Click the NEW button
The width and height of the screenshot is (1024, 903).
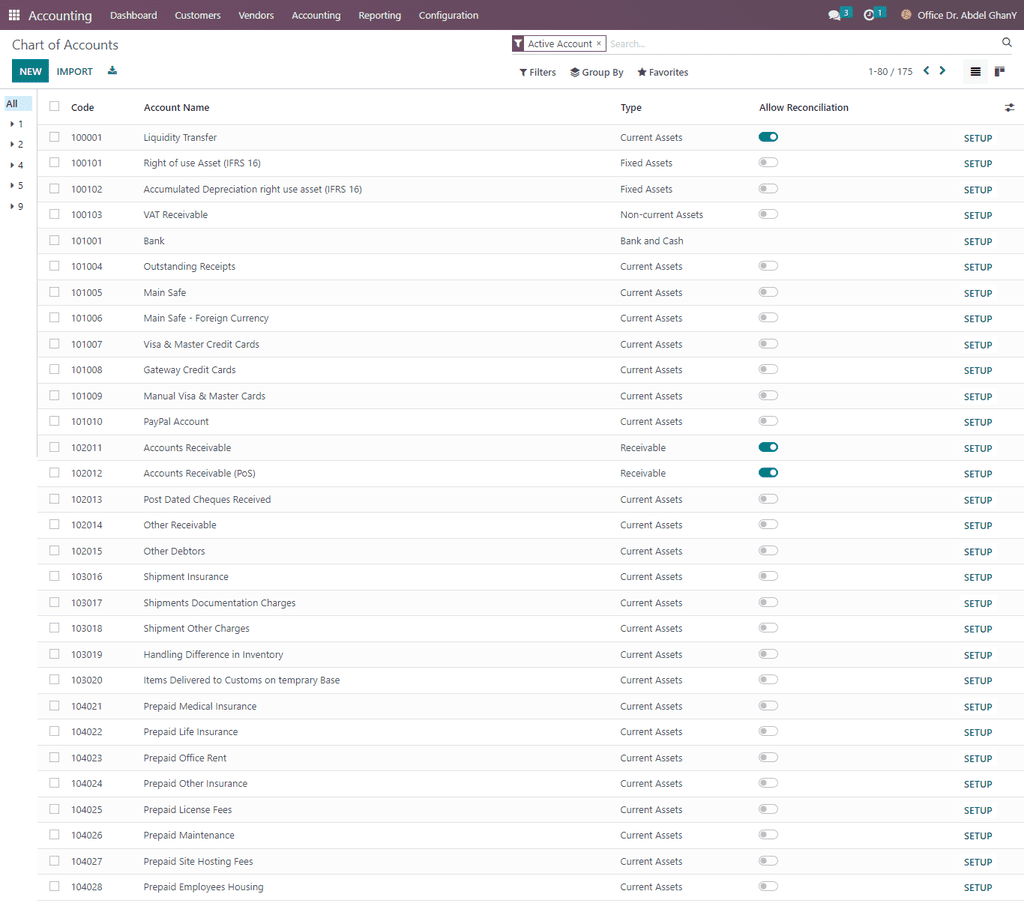click(30, 71)
